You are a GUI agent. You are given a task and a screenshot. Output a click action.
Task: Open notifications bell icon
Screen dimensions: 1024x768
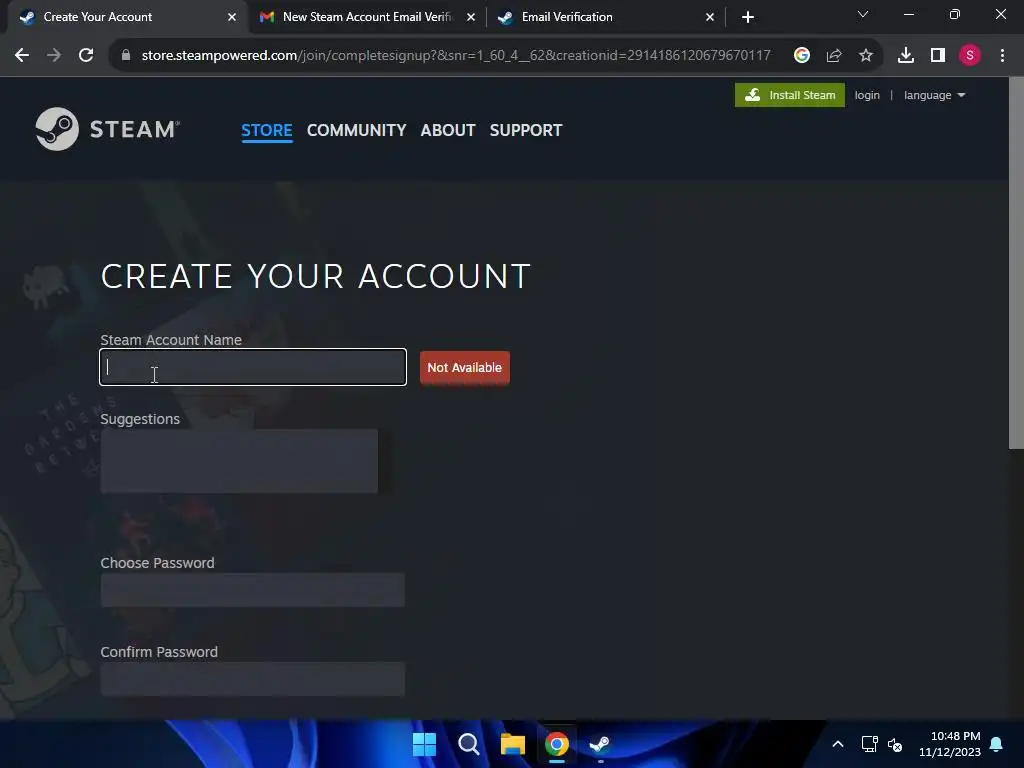(996, 744)
